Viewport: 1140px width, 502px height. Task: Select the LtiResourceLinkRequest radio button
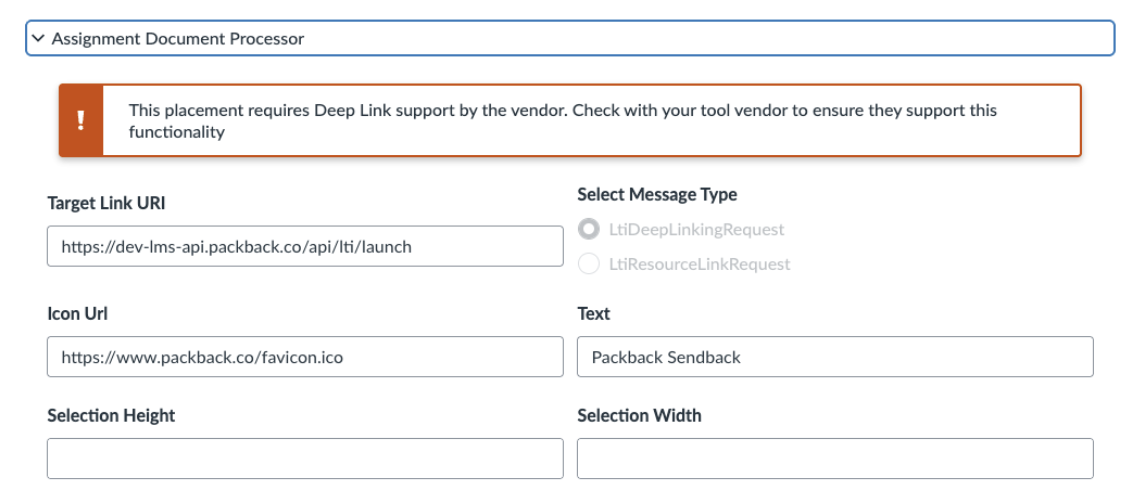589,264
